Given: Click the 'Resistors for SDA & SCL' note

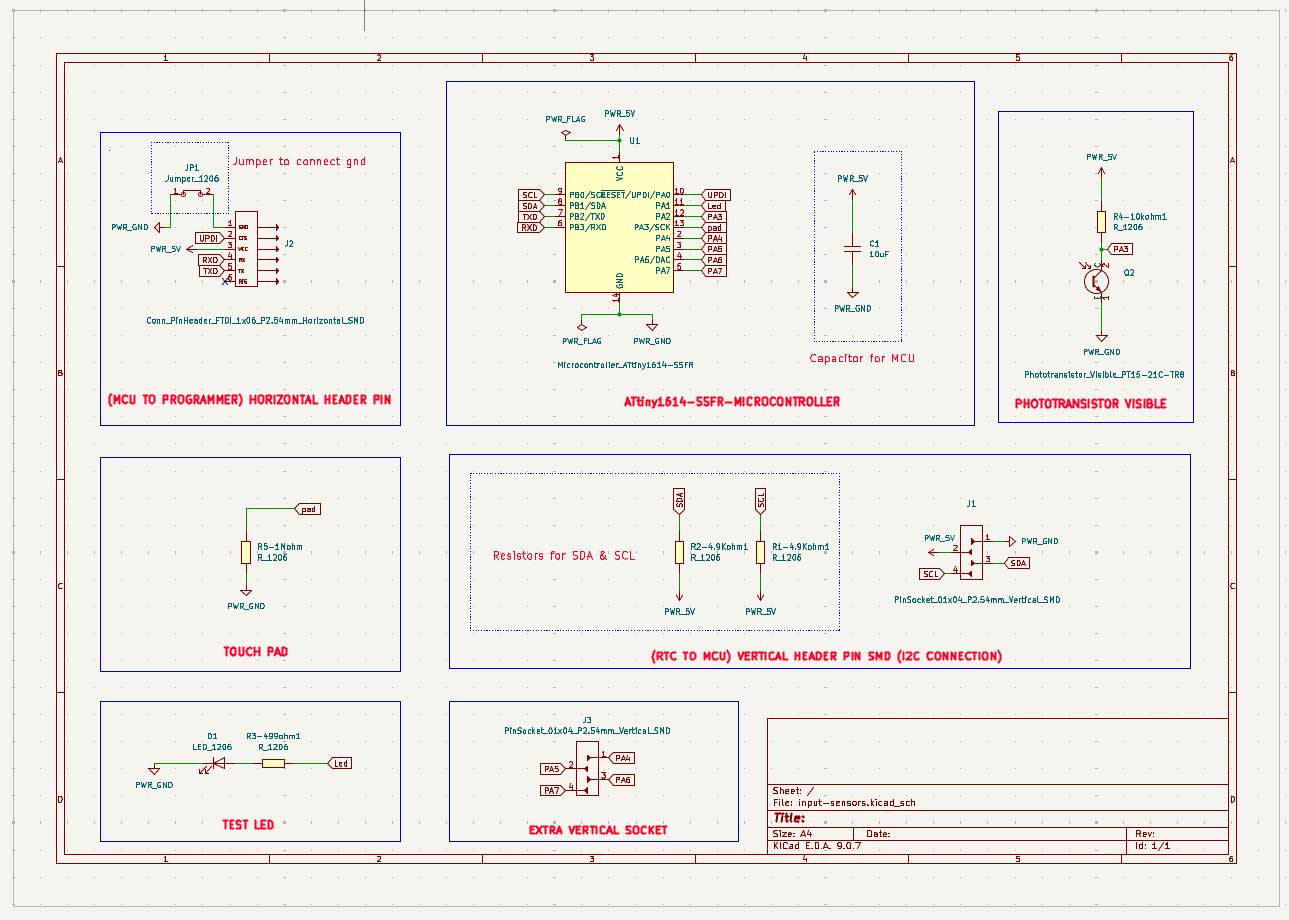Looking at the screenshot, I should 565,555.
